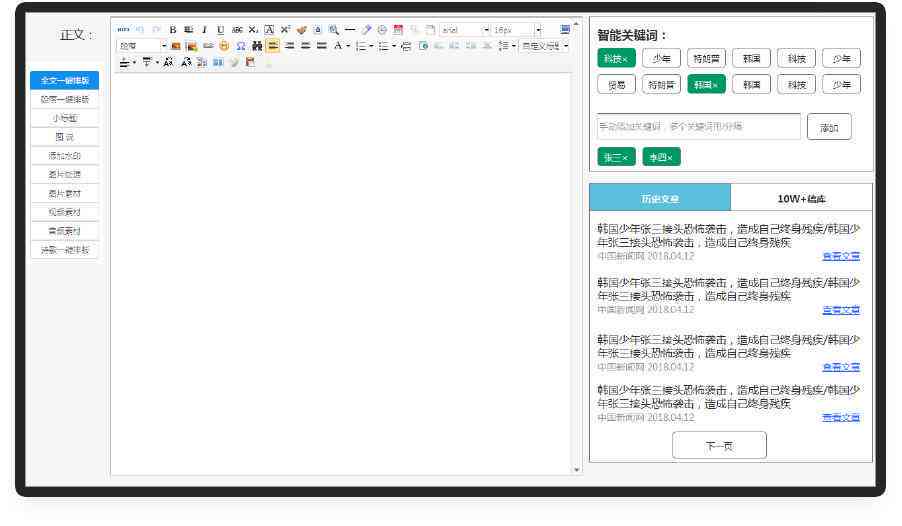Insert an emoticon
This screenshot has height=526, width=902.
tap(224, 46)
